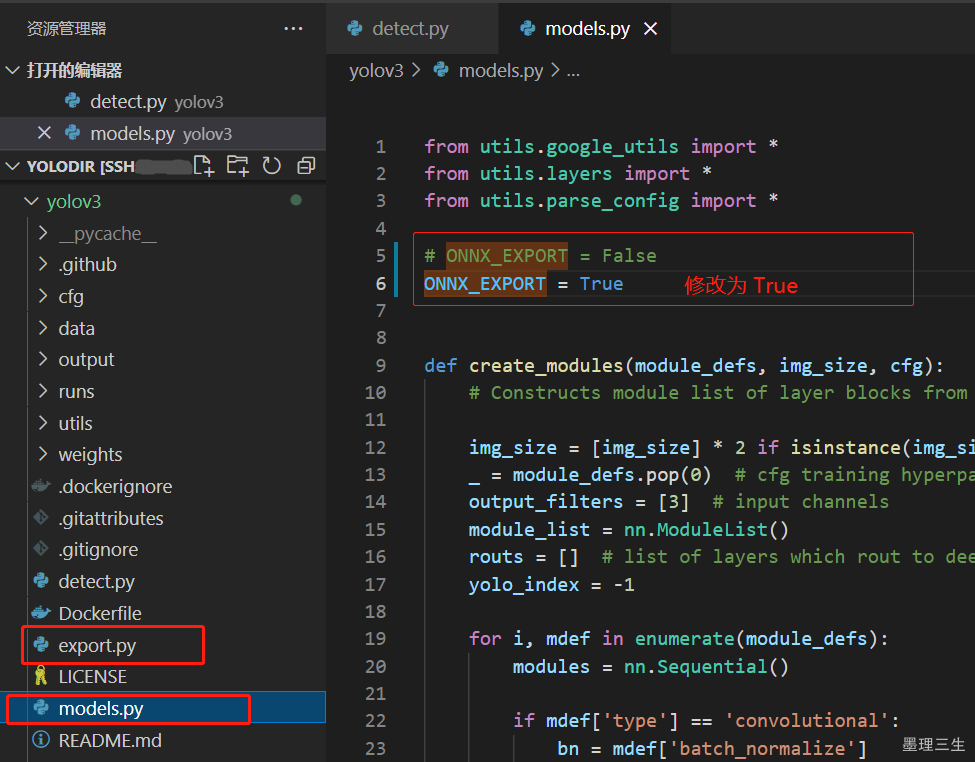Close models.py in the open editors list
Viewport: 975px width, 762px height.
44,133
